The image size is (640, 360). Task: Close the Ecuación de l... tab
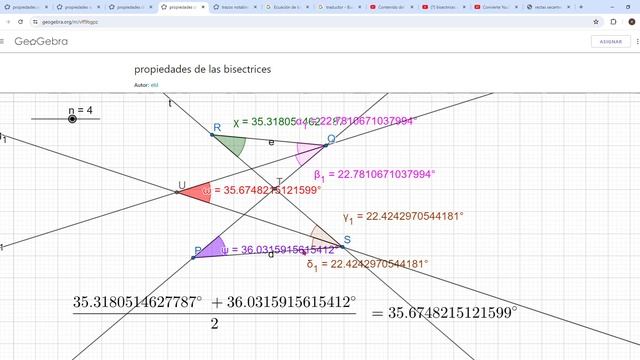(307, 7)
